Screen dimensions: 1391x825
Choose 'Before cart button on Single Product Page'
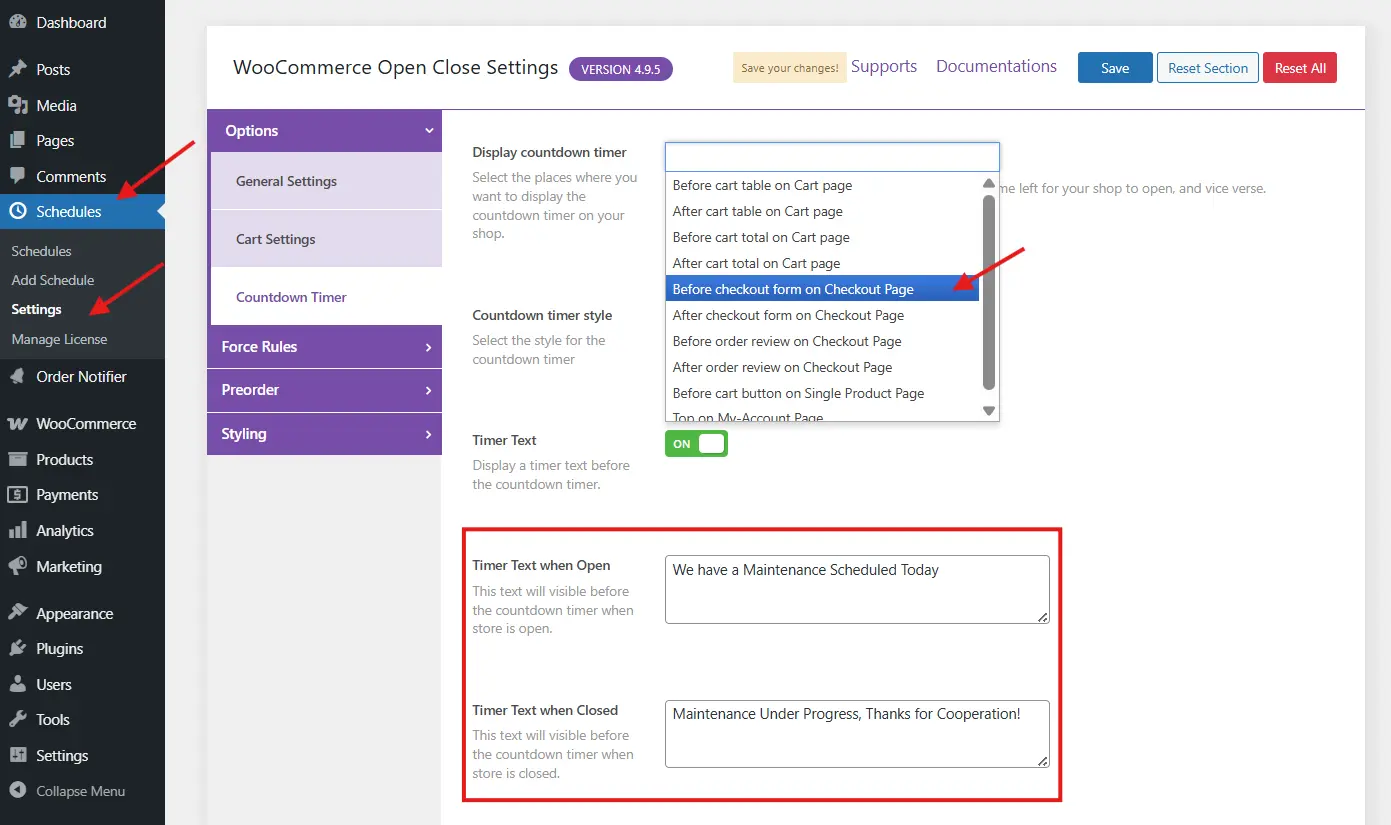click(x=822, y=393)
